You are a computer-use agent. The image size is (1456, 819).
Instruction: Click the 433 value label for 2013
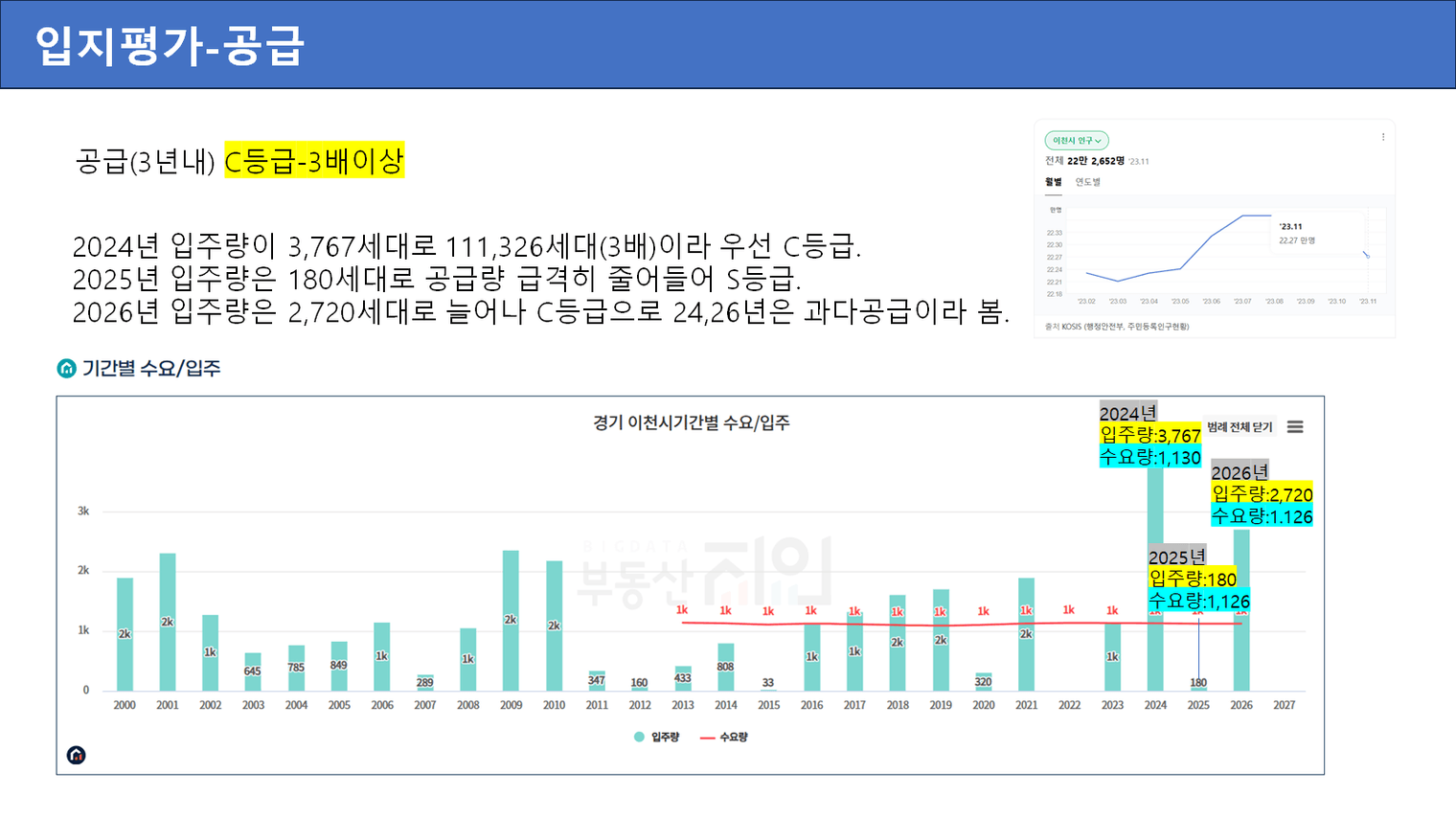pyautogui.click(x=683, y=678)
